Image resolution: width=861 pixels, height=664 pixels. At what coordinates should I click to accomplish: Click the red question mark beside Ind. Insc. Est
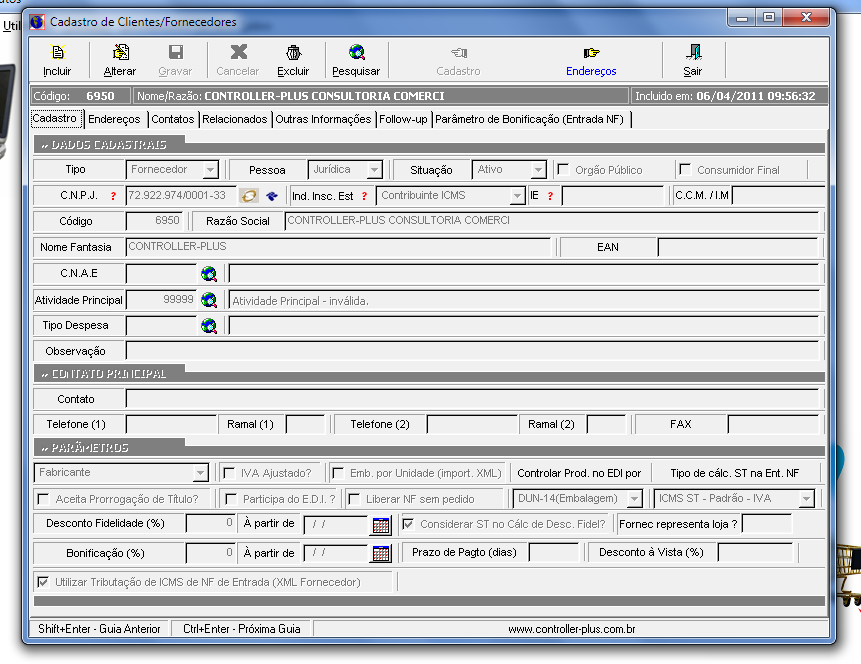364,196
